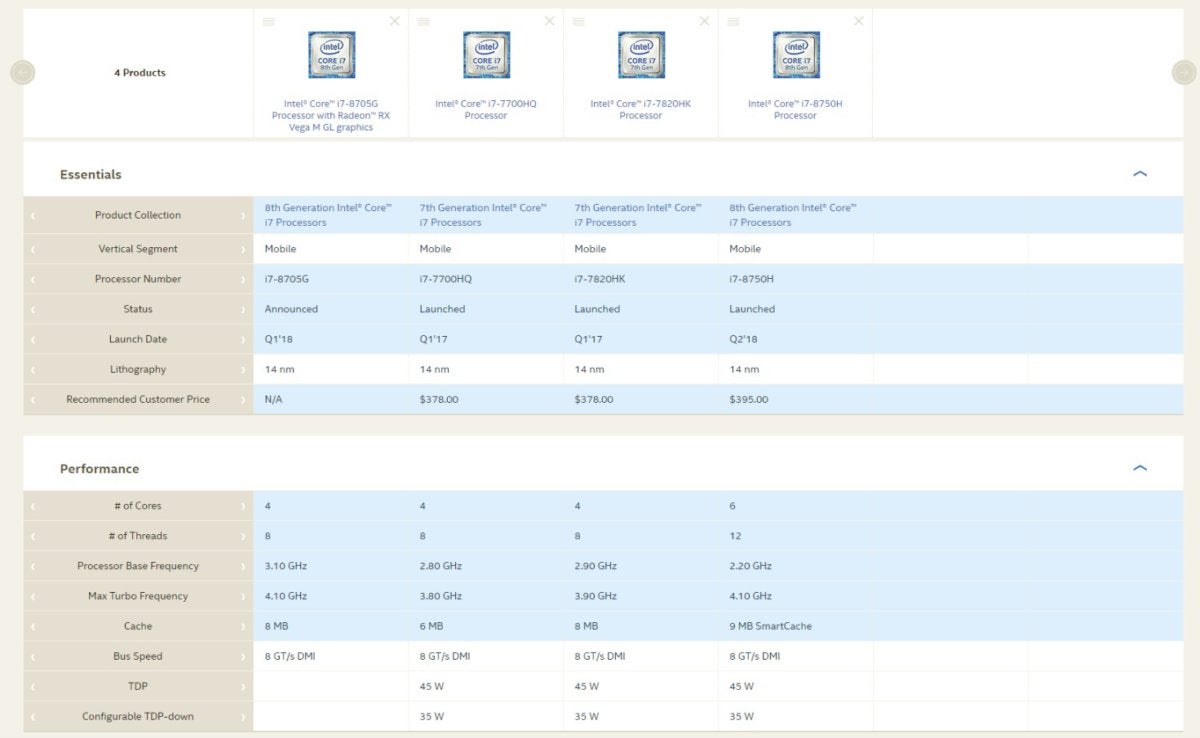This screenshot has height=738, width=1200.
Task: Click the left arrow beside Status label
Action: (x=32, y=309)
